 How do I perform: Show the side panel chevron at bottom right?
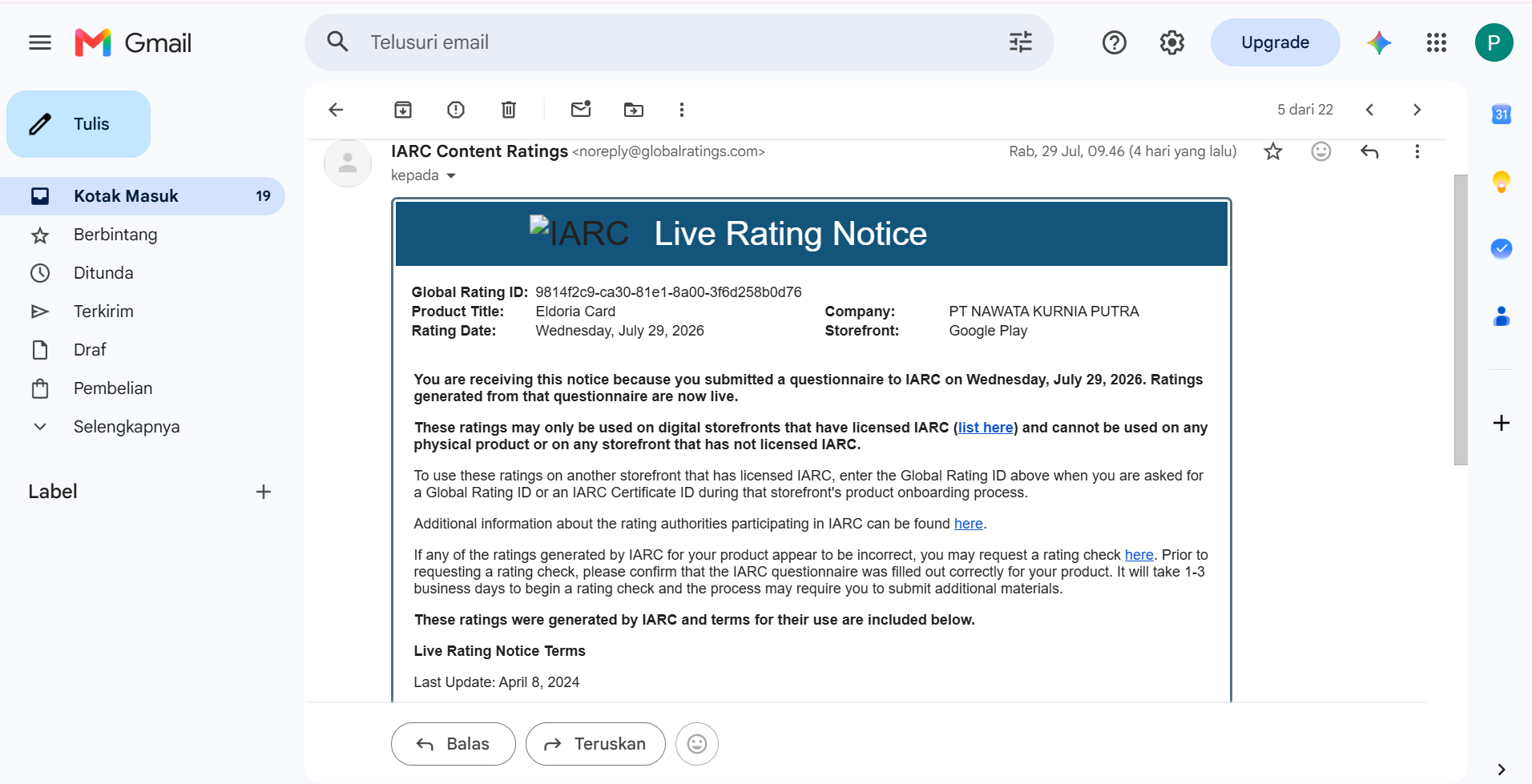point(1501,769)
